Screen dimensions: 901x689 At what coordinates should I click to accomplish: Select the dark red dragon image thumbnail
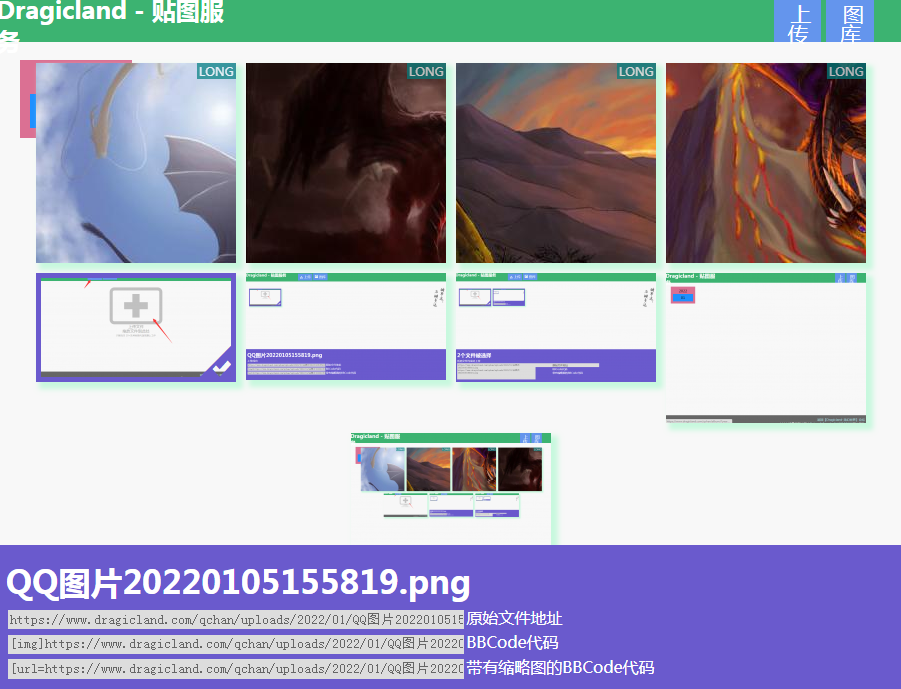pyautogui.click(x=346, y=163)
